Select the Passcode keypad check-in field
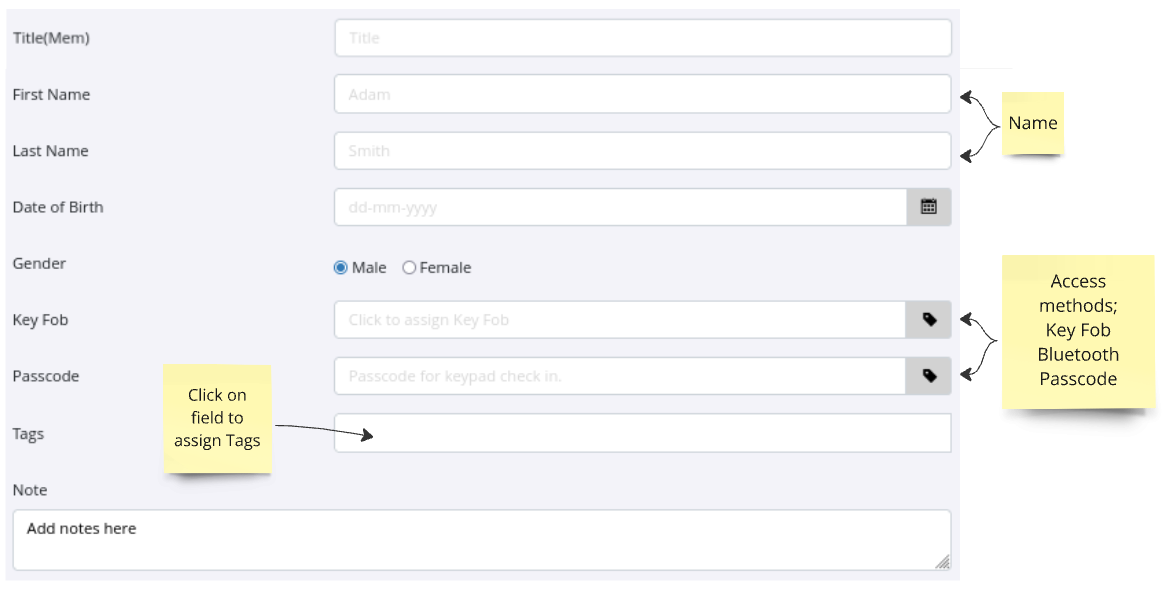Viewport: 1163px width, 591px height. tap(620, 376)
